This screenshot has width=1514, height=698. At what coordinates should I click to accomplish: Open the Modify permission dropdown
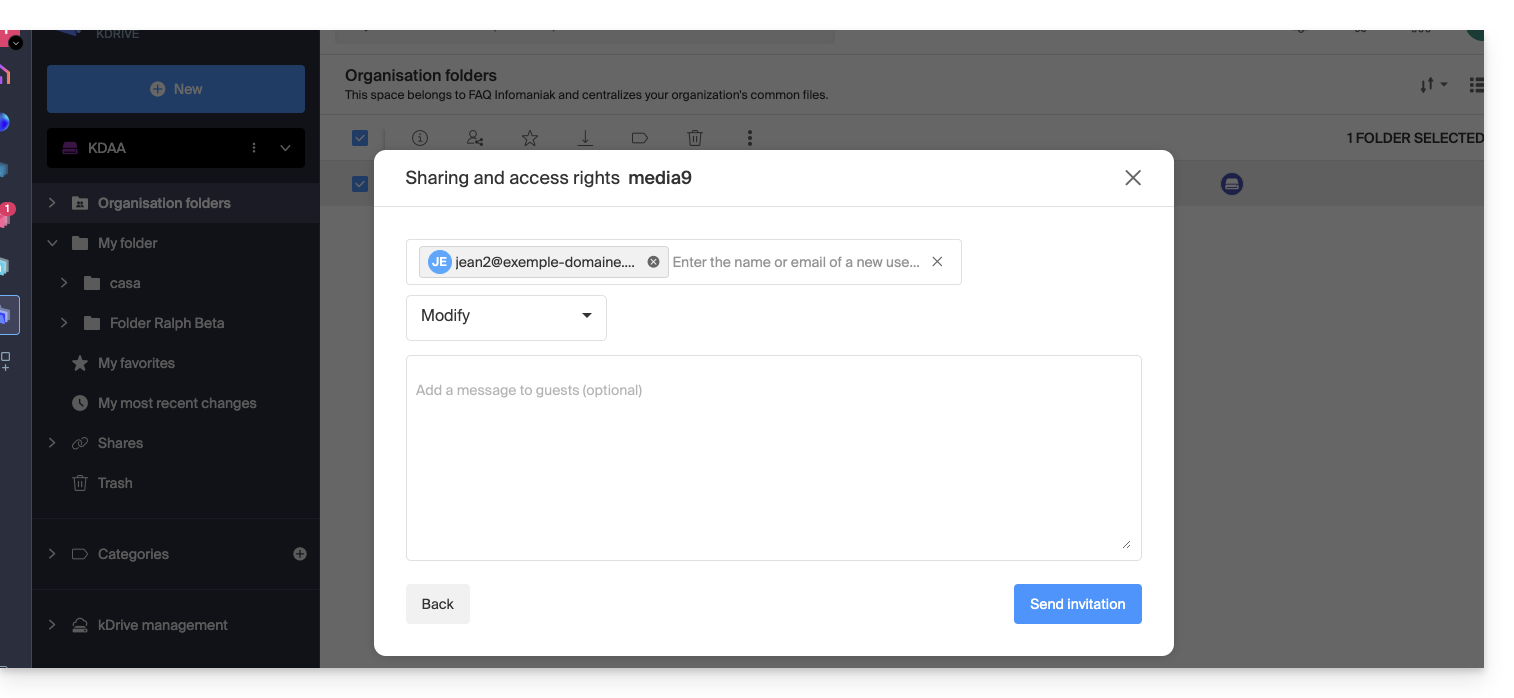point(506,316)
